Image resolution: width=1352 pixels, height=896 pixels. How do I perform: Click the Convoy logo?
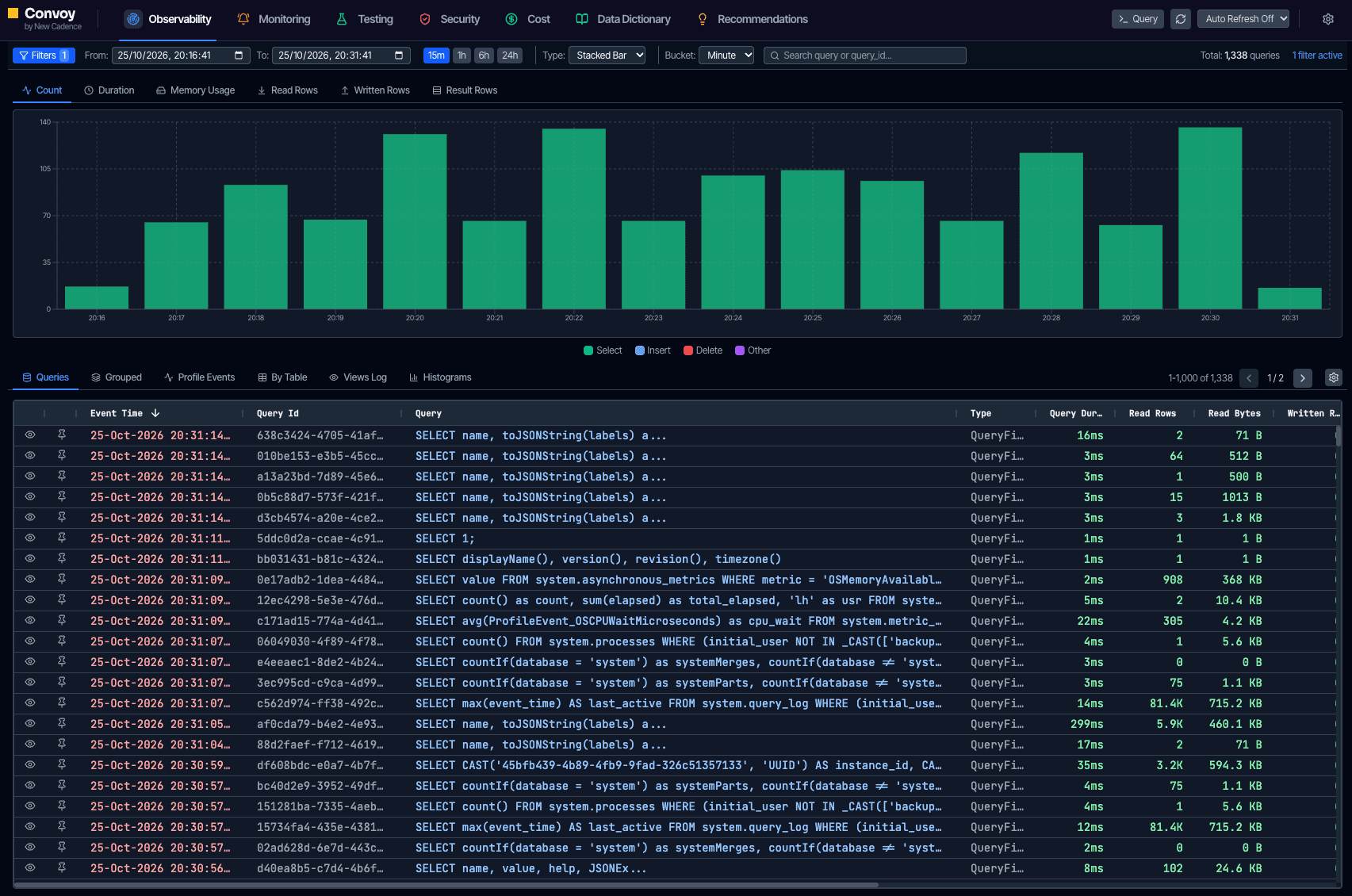(45, 19)
